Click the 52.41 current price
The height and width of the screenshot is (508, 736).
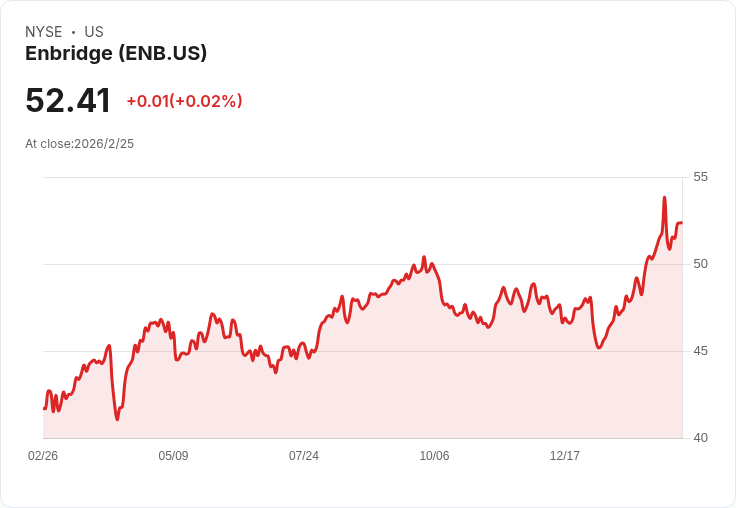click(x=68, y=101)
